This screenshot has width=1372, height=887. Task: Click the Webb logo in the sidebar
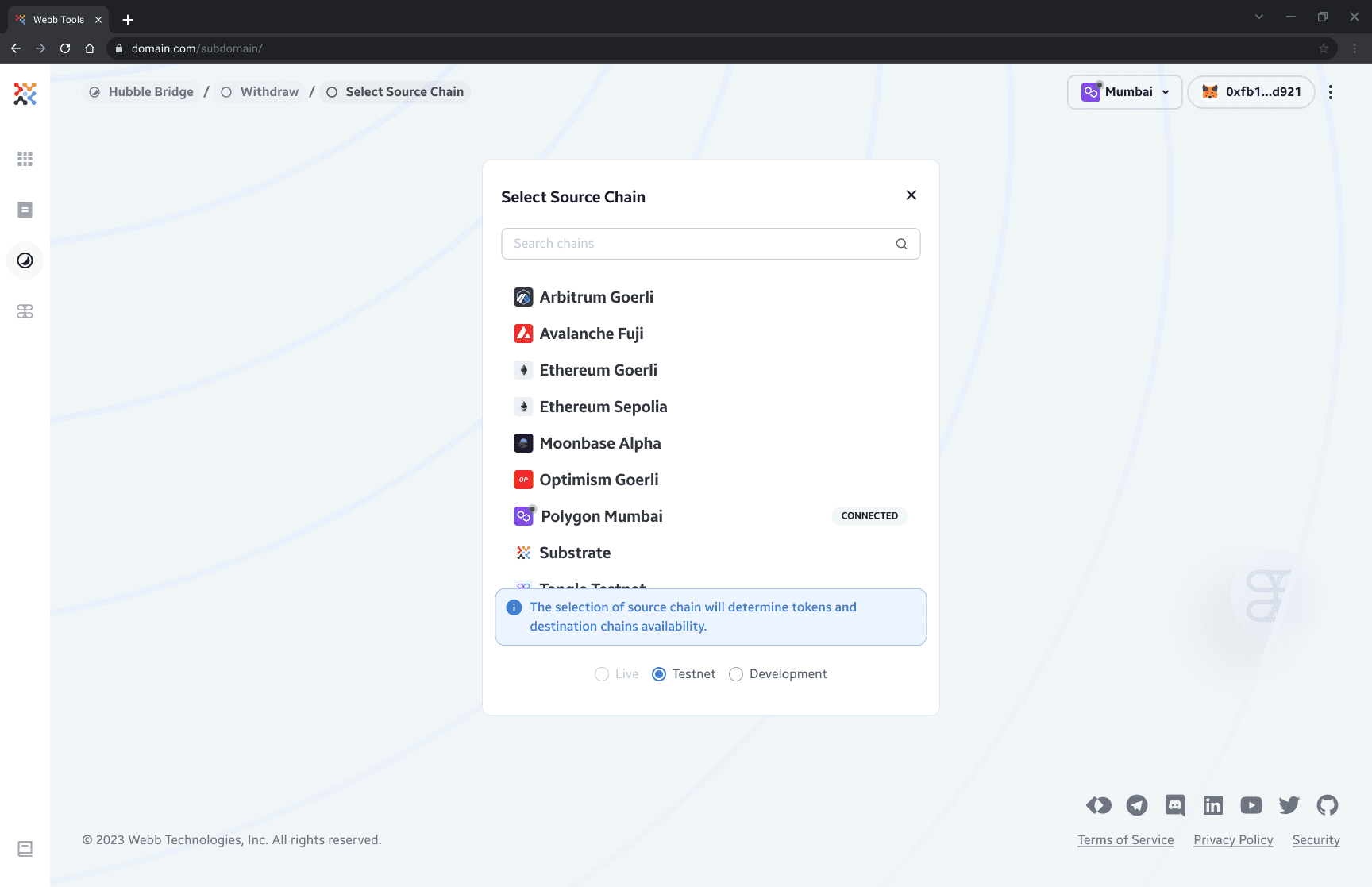coord(25,94)
